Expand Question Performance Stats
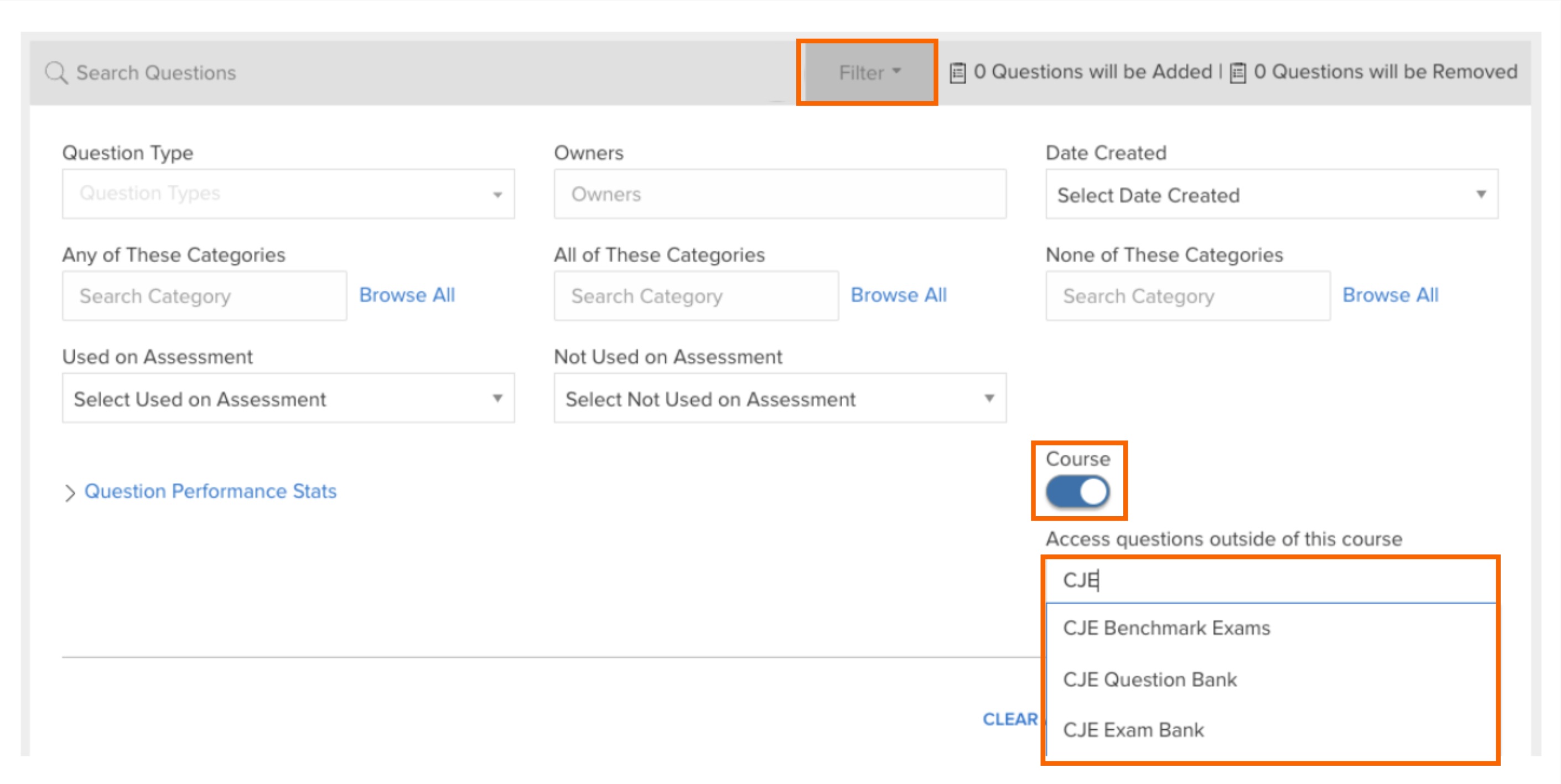1561x784 pixels. pos(210,491)
